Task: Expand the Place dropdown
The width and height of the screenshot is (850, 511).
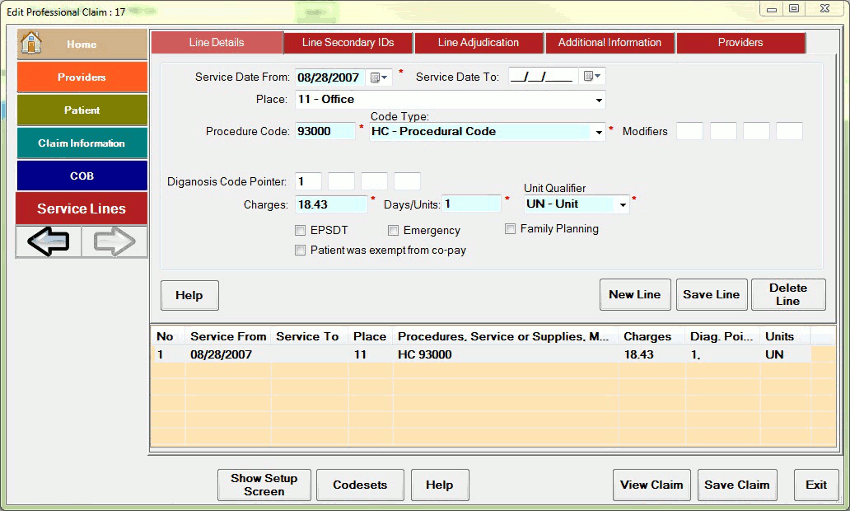Action: tap(599, 100)
